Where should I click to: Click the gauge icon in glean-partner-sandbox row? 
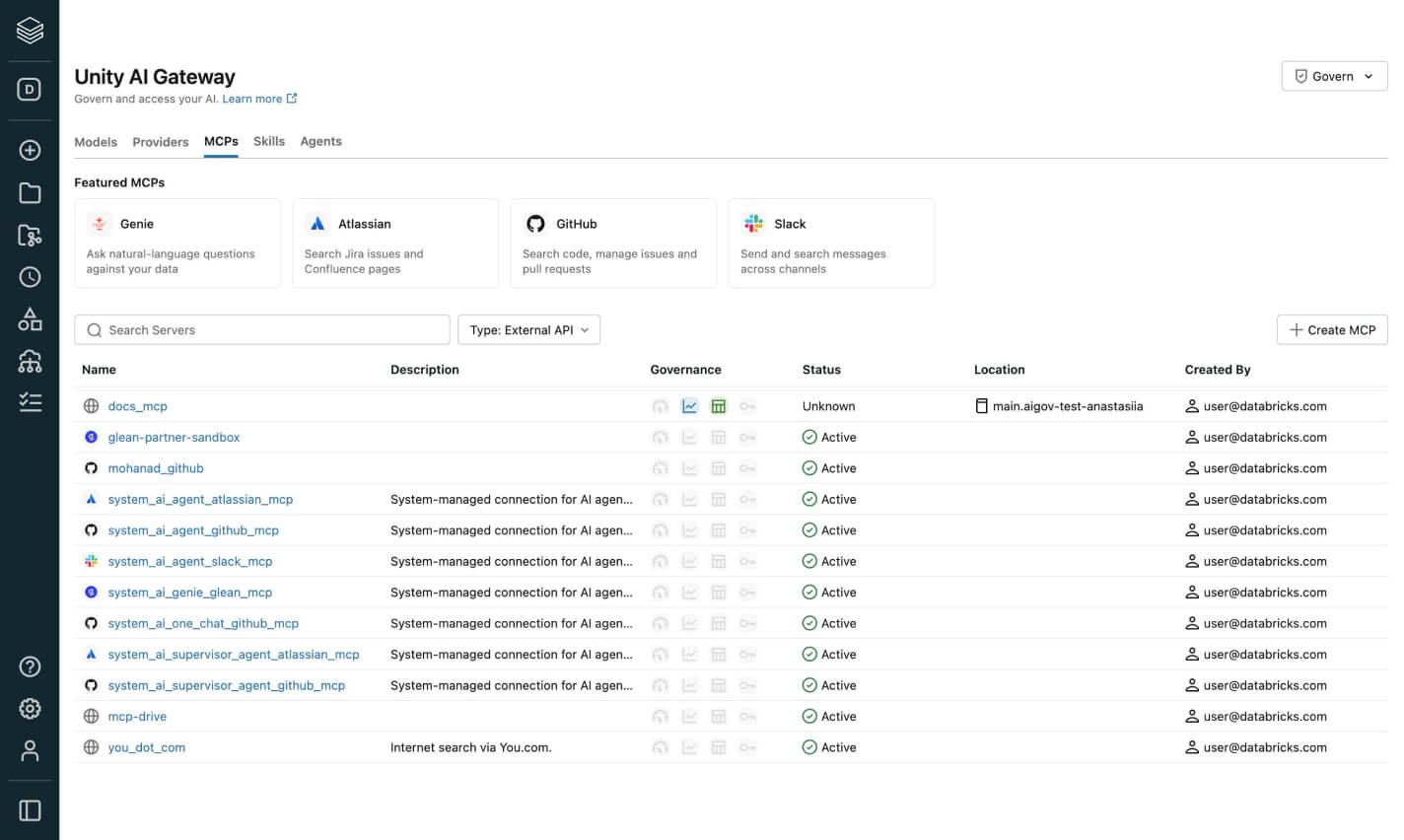[661, 438]
